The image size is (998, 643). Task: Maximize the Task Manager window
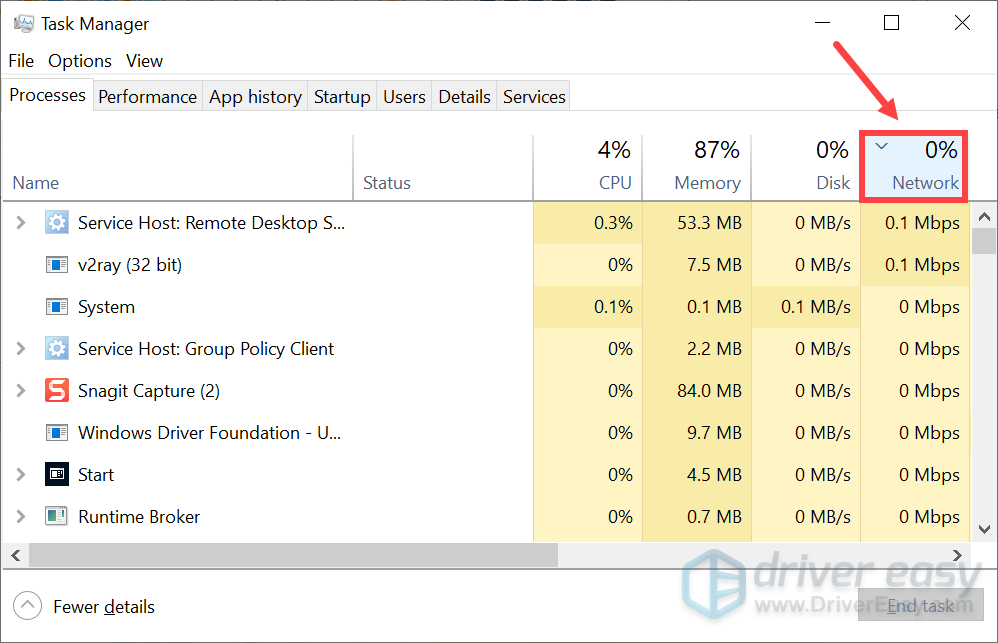(x=891, y=23)
